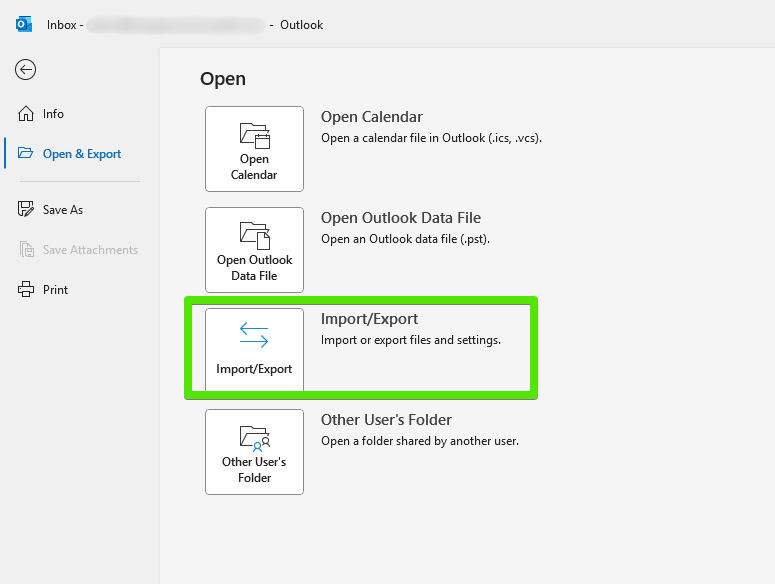
Task: Click the 'Other User's Folder' heading
Action: tap(386, 420)
